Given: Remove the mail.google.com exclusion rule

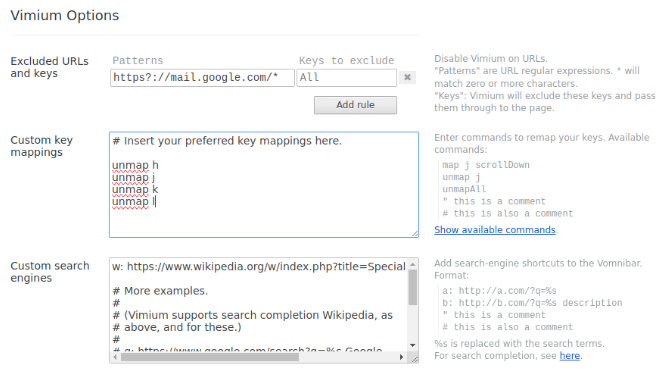Looking at the screenshot, I should (x=407, y=77).
